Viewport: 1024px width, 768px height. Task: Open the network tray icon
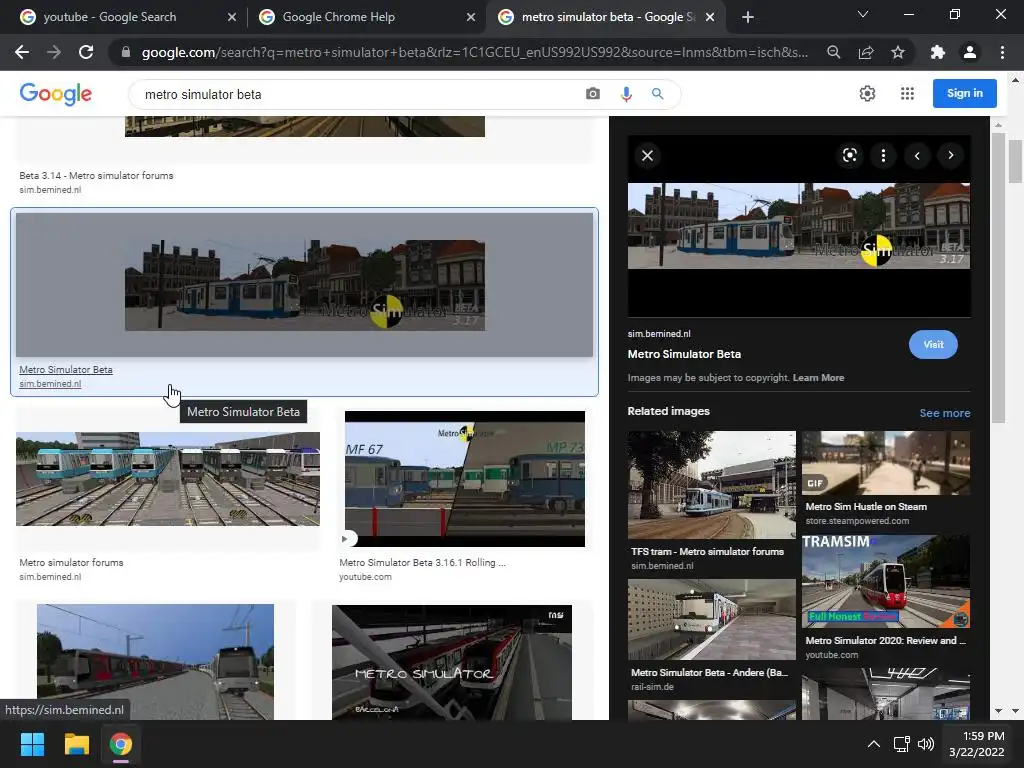pyautogui.click(x=902, y=744)
